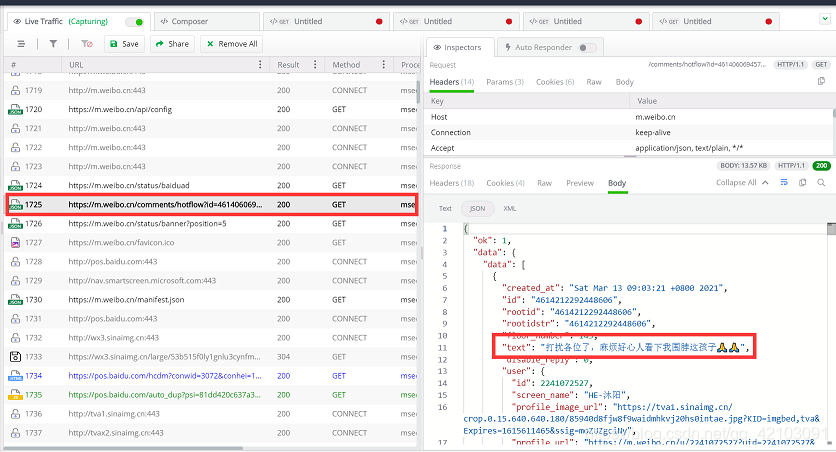Click HTML icon of session 1734
836x452 pixels.
coord(15,376)
